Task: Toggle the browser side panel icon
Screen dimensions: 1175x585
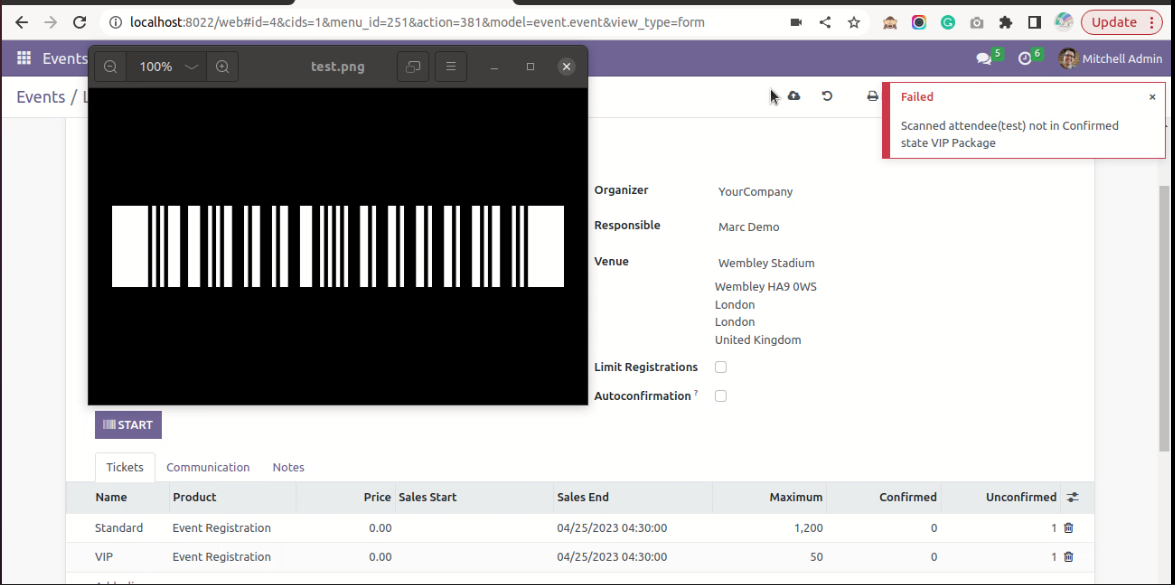Action: click(1034, 22)
